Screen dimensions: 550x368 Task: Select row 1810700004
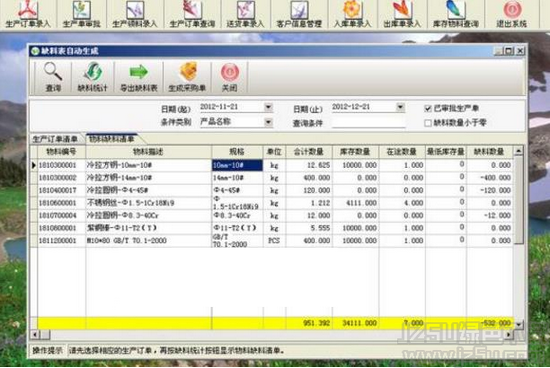pyautogui.click(x=272, y=215)
